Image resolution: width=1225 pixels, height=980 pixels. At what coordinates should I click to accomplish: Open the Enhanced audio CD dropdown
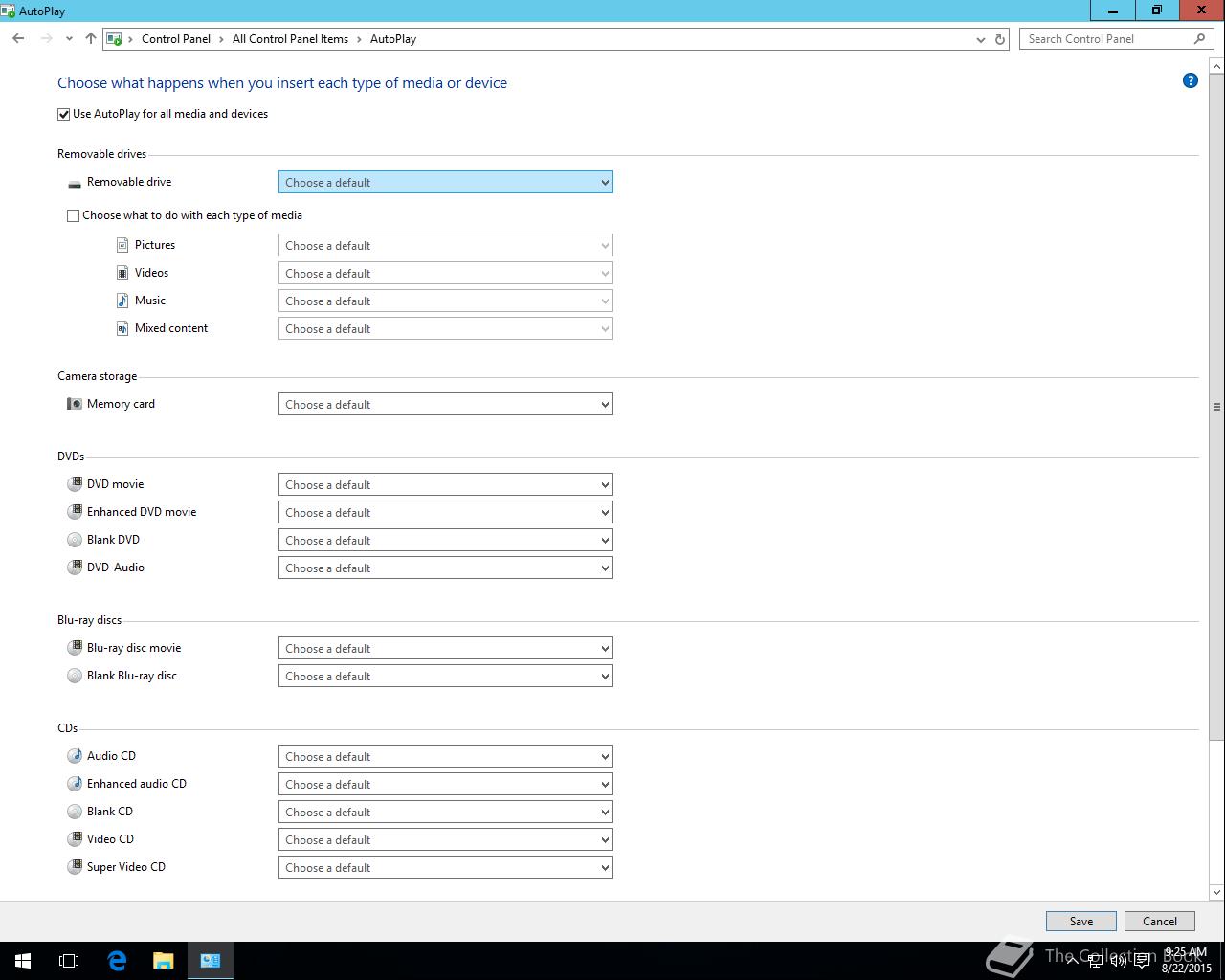click(446, 784)
